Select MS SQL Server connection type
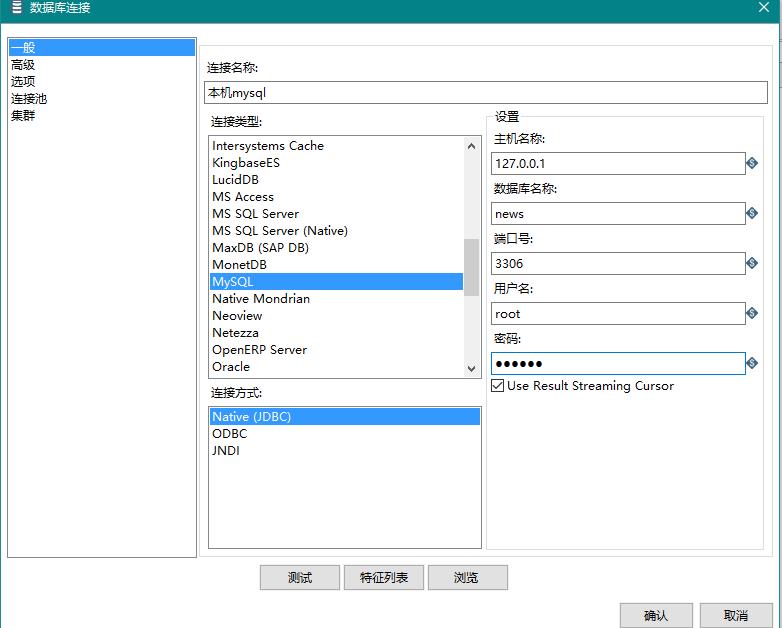782x628 pixels. coord(255,214)
